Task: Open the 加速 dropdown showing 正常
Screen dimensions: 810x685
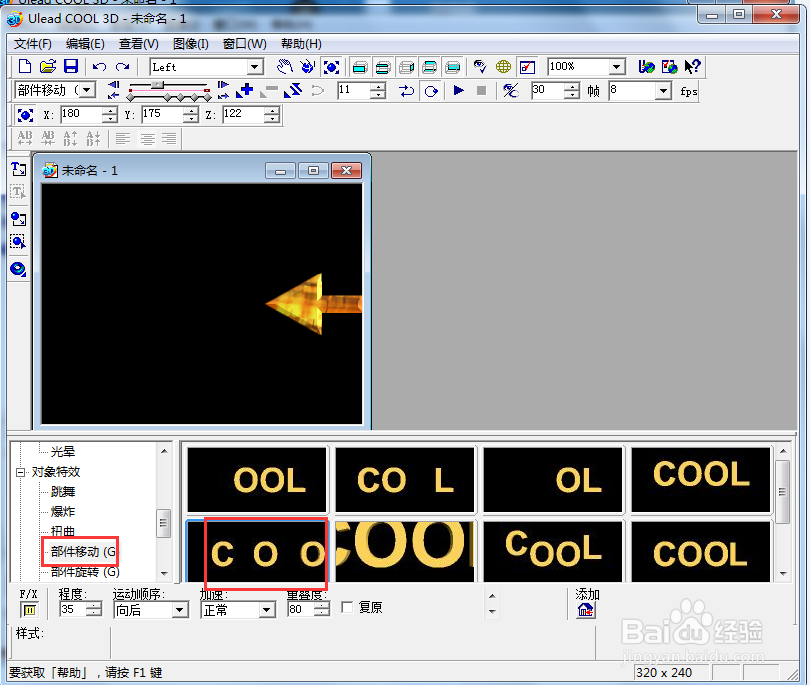Action: (x=266, y=610)
